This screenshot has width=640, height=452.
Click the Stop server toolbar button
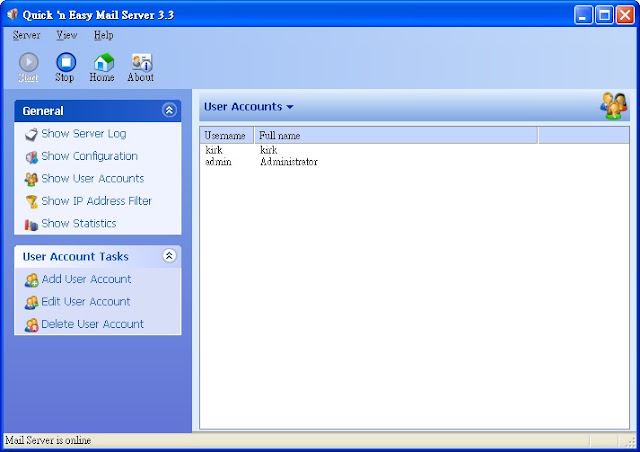pos(65,67)
